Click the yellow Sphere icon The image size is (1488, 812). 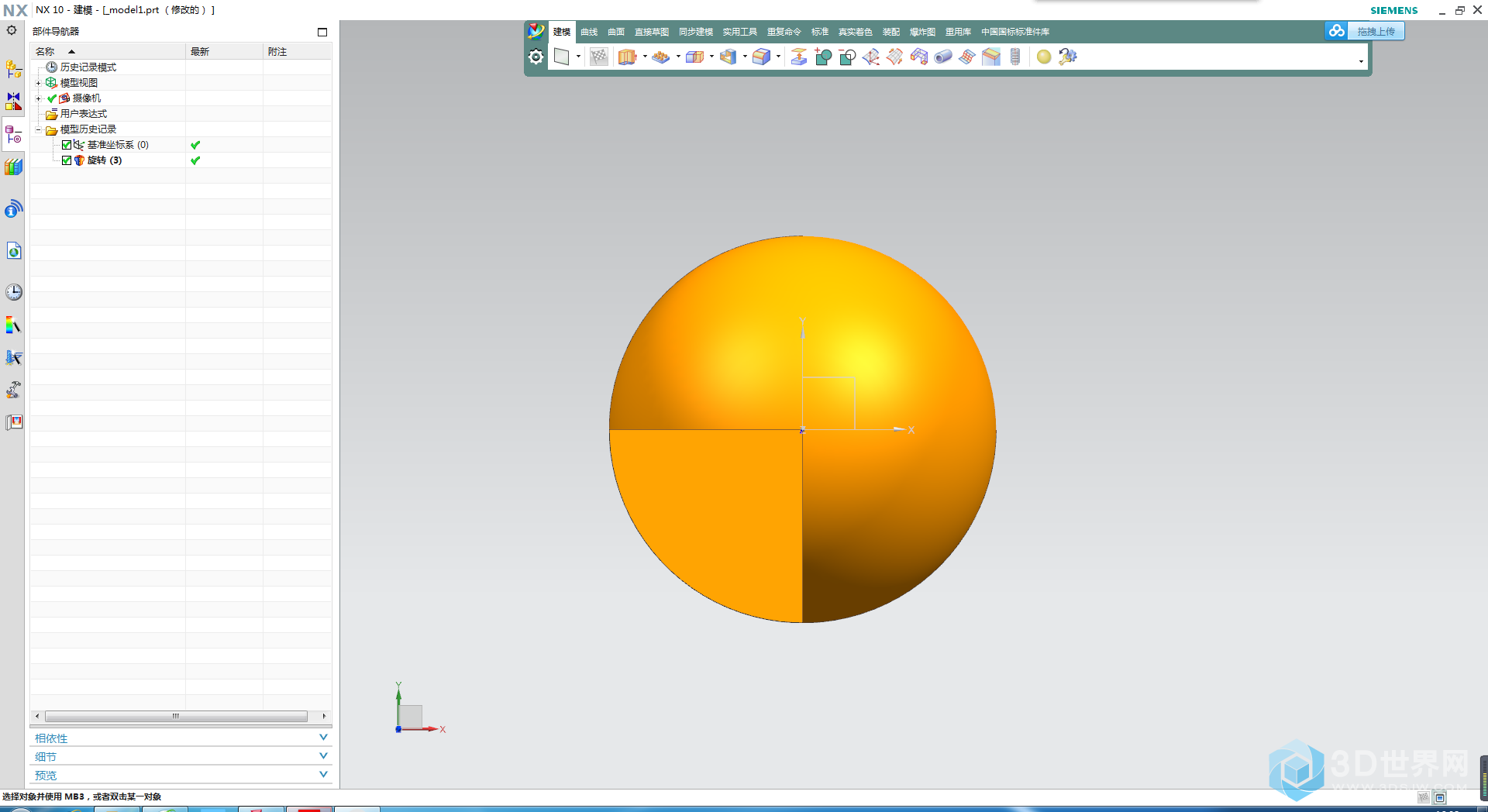click(1044, 57)
